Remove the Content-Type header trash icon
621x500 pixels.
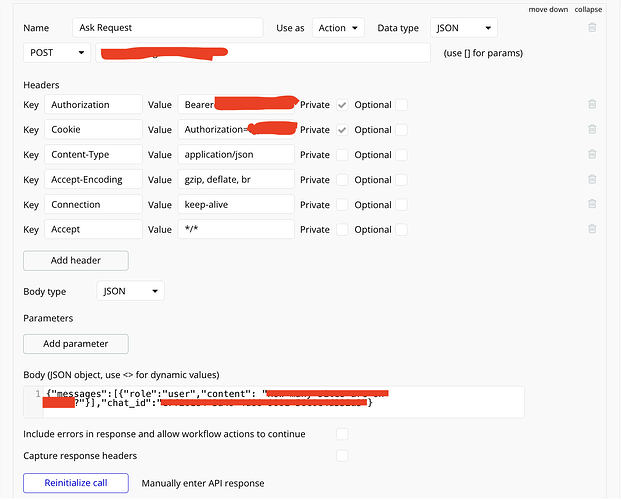point(592,154)
